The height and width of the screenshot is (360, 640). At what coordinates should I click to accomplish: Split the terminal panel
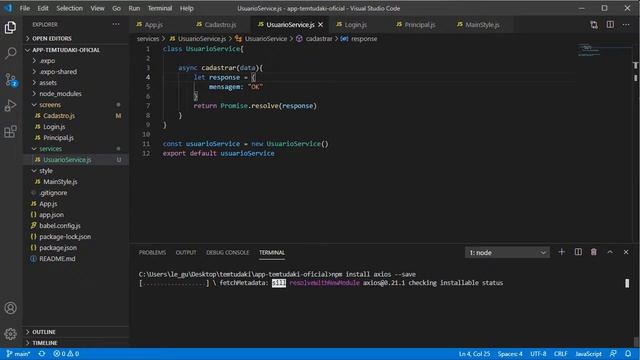[578, 252]
